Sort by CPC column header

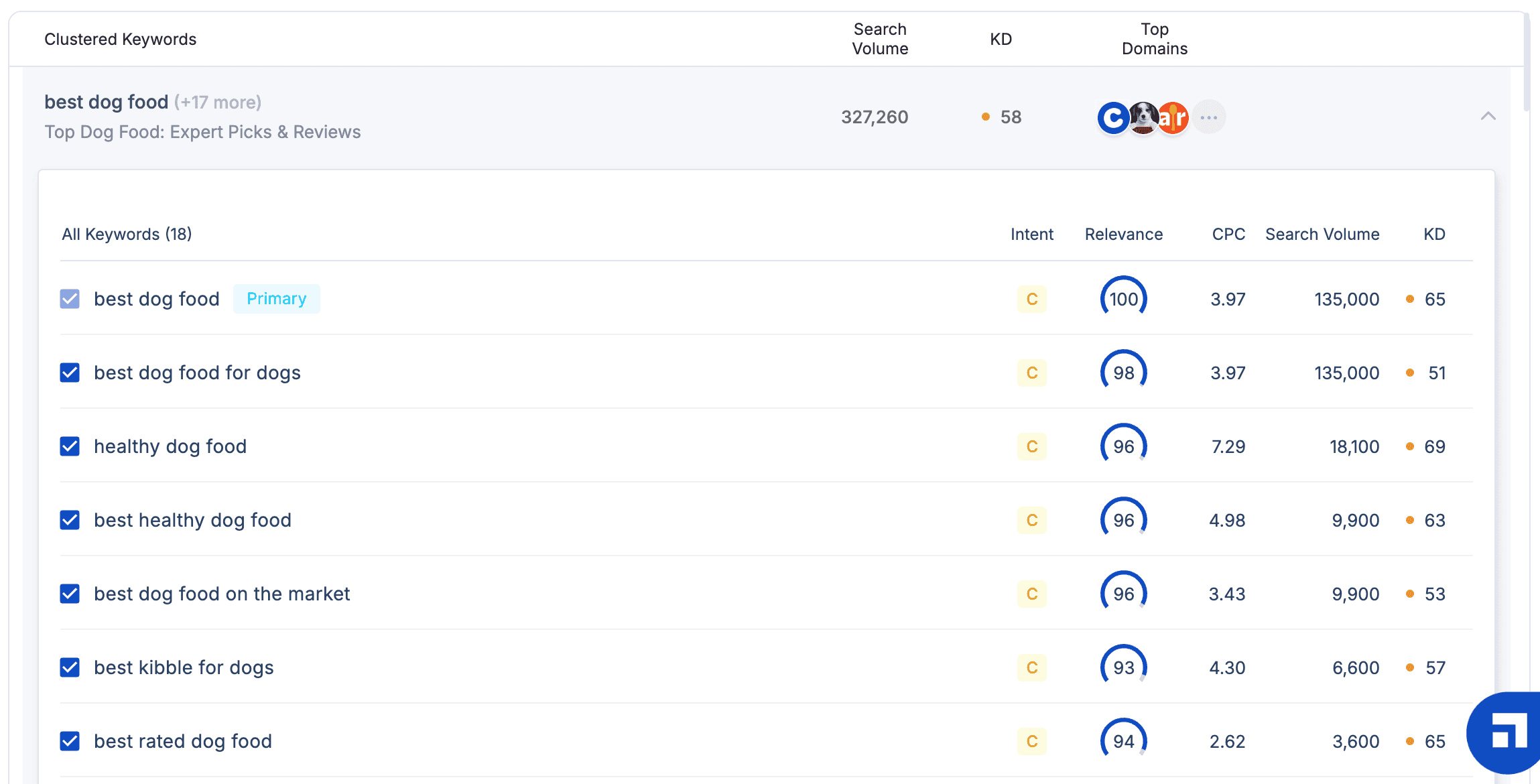1228,235
